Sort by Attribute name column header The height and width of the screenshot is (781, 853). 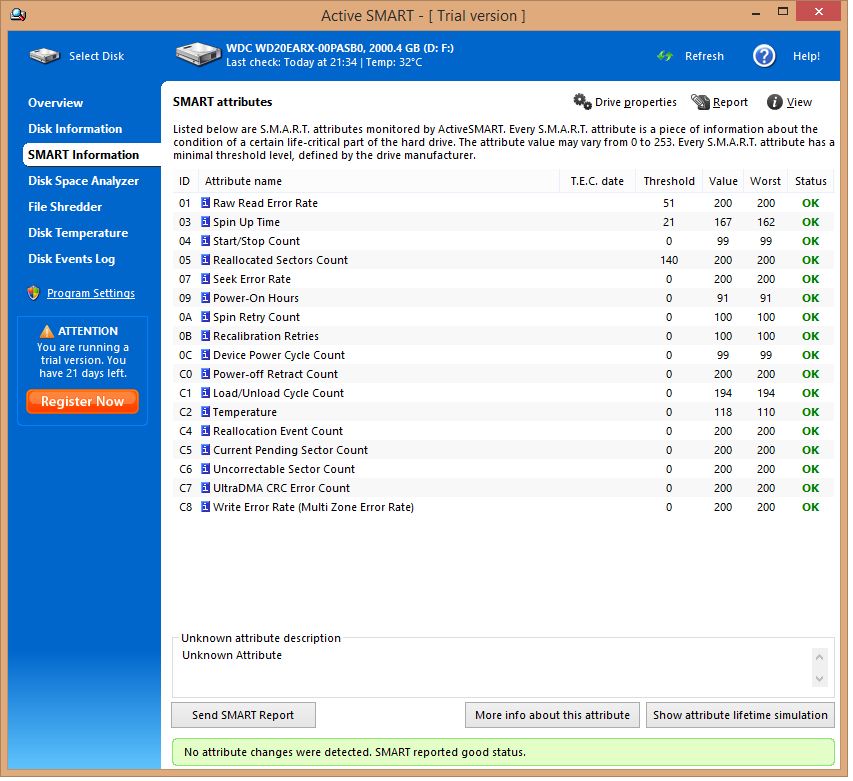(x=381, y=182)
